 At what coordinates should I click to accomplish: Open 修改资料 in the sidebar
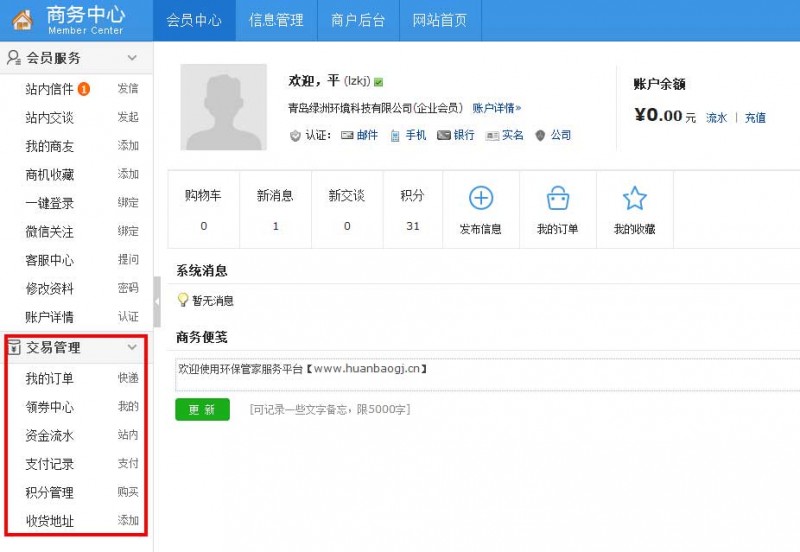click(x=49, y=289)
